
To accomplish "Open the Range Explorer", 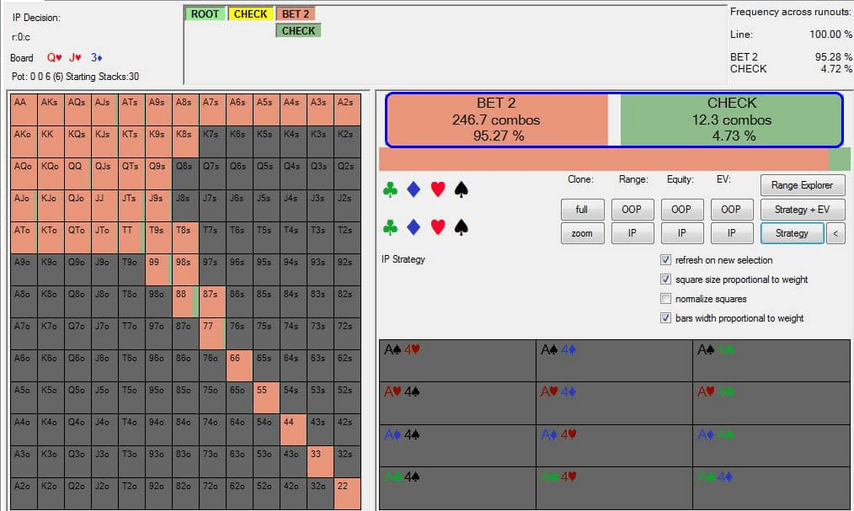I will tap(802, 185).
